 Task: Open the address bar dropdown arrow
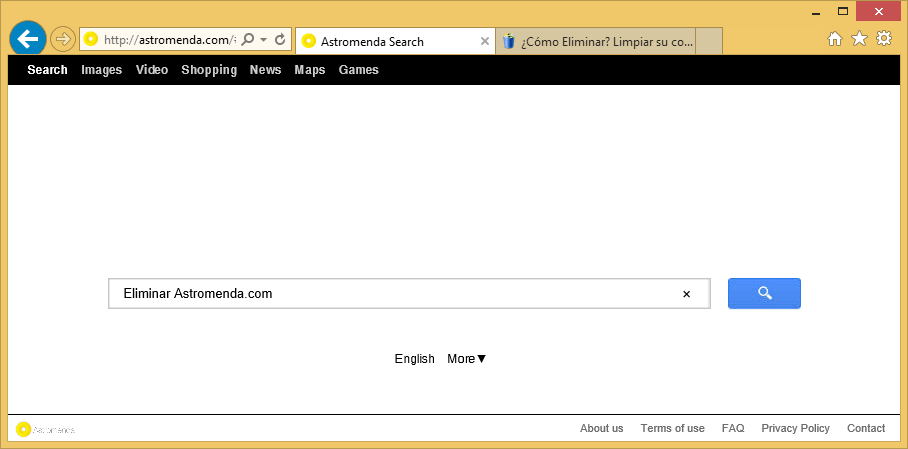point(263,39)
